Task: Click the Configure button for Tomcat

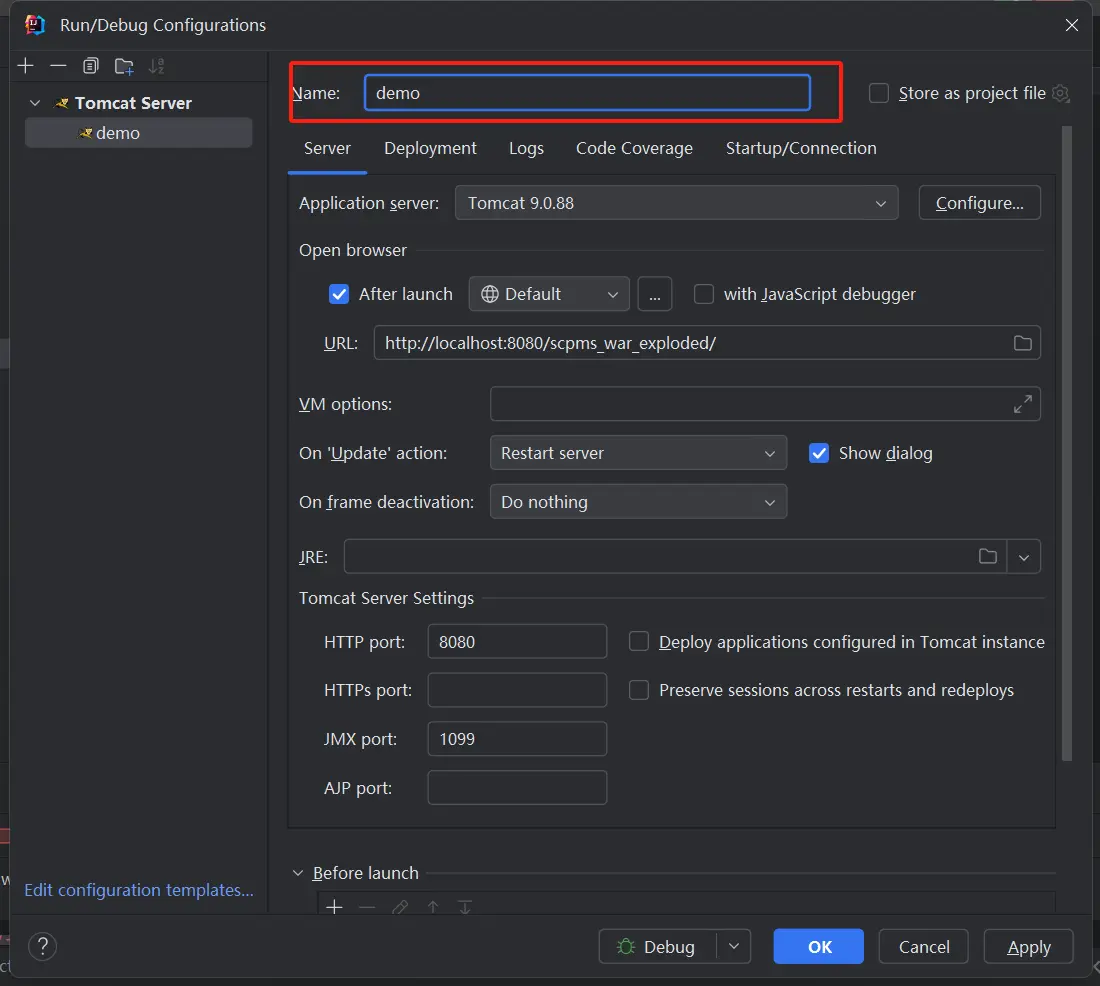Action: 979,202
